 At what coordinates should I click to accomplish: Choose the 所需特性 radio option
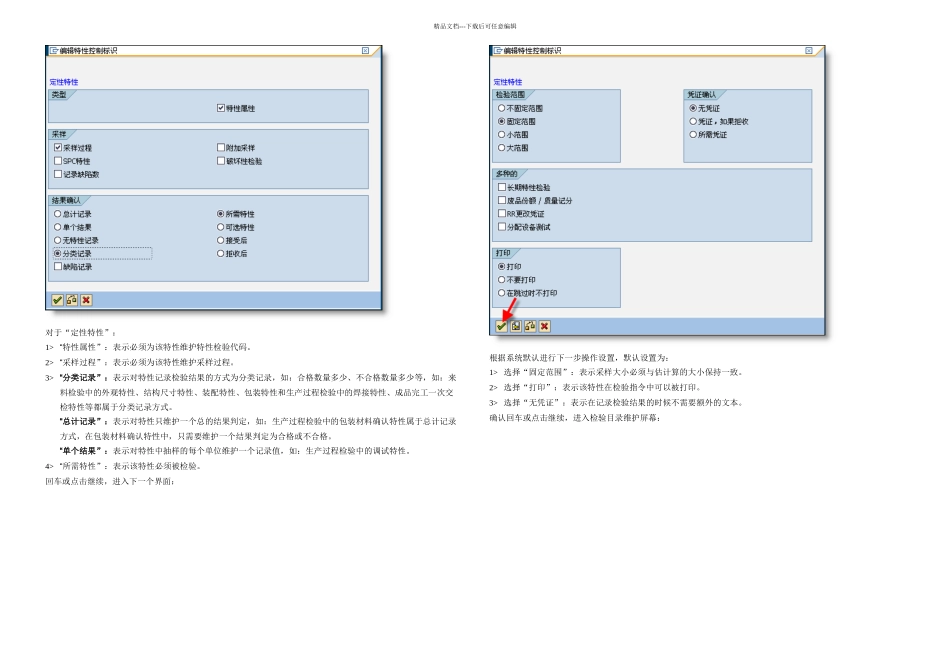point(221,214)
